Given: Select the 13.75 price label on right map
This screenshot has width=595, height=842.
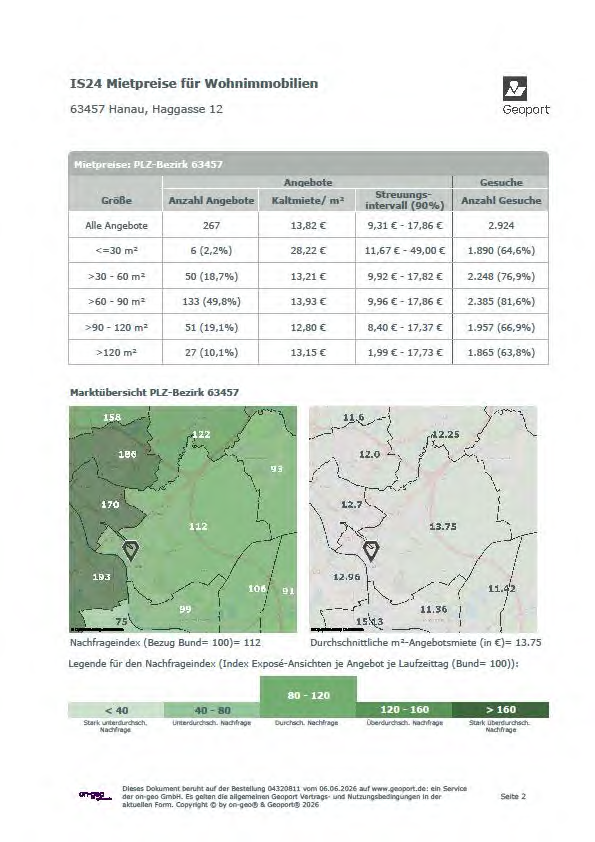Looking at the screenshot, I should click(x=443, y=526).
